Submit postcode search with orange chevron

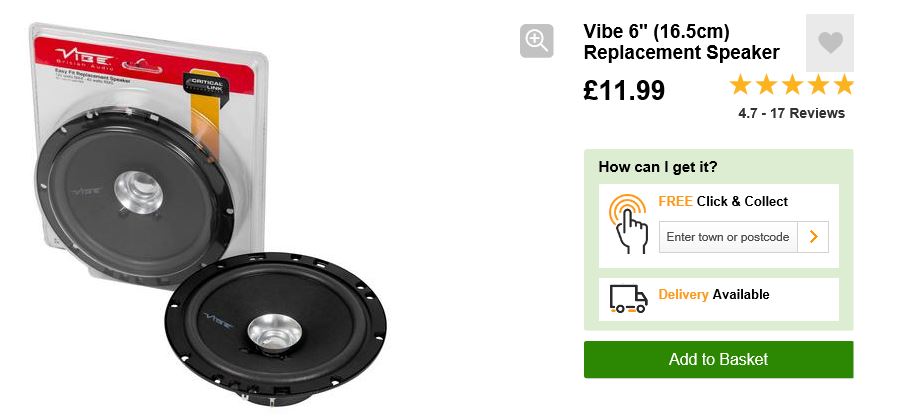tap(813, 237)
